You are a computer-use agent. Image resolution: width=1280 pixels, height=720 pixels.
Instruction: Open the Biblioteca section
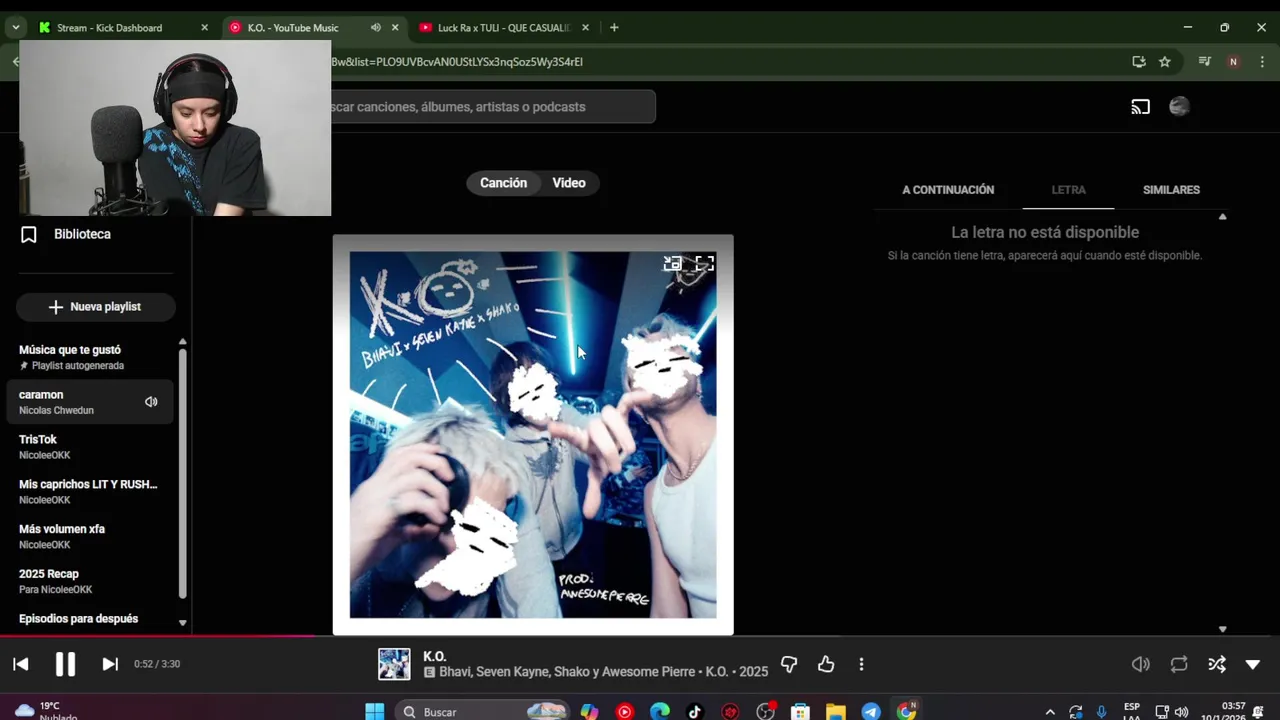pos(82,234)
